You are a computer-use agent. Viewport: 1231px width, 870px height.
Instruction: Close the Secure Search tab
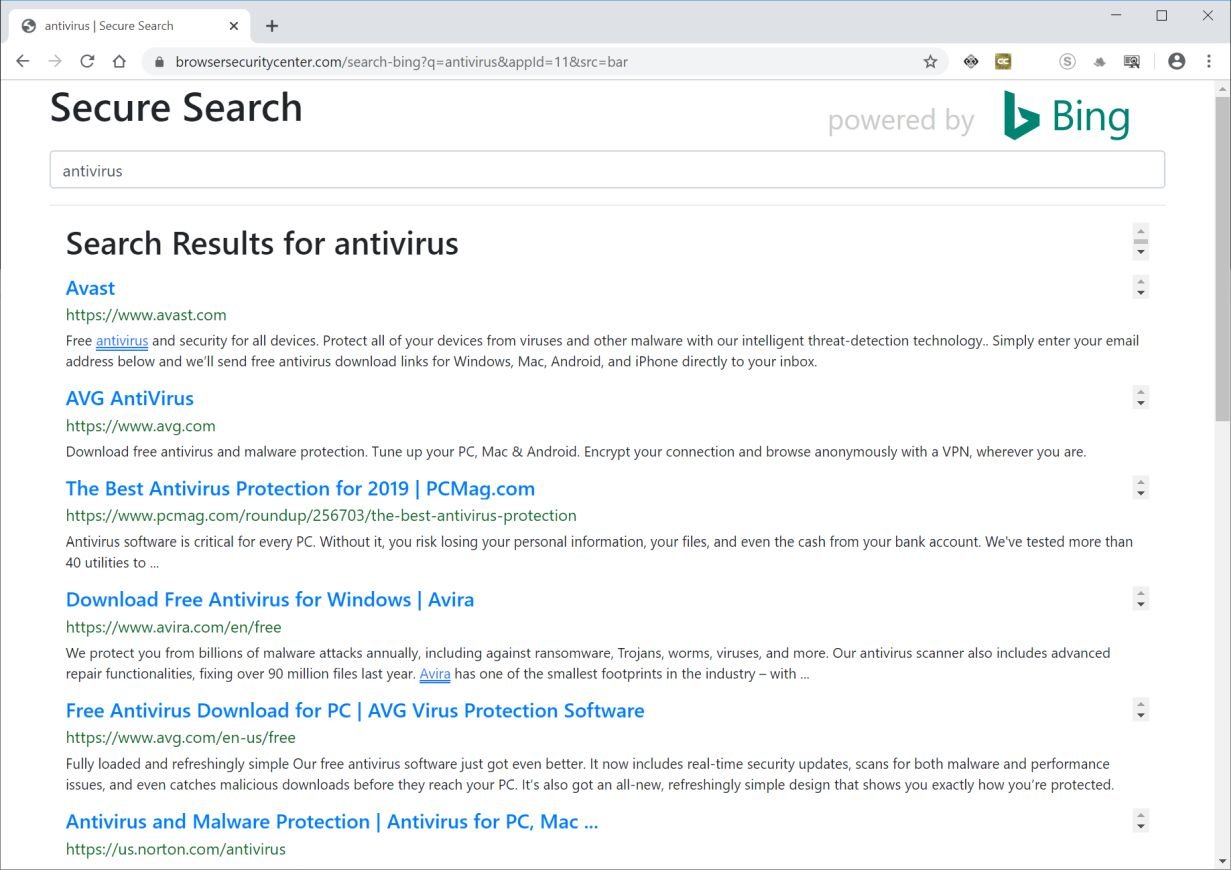point(235,26)
